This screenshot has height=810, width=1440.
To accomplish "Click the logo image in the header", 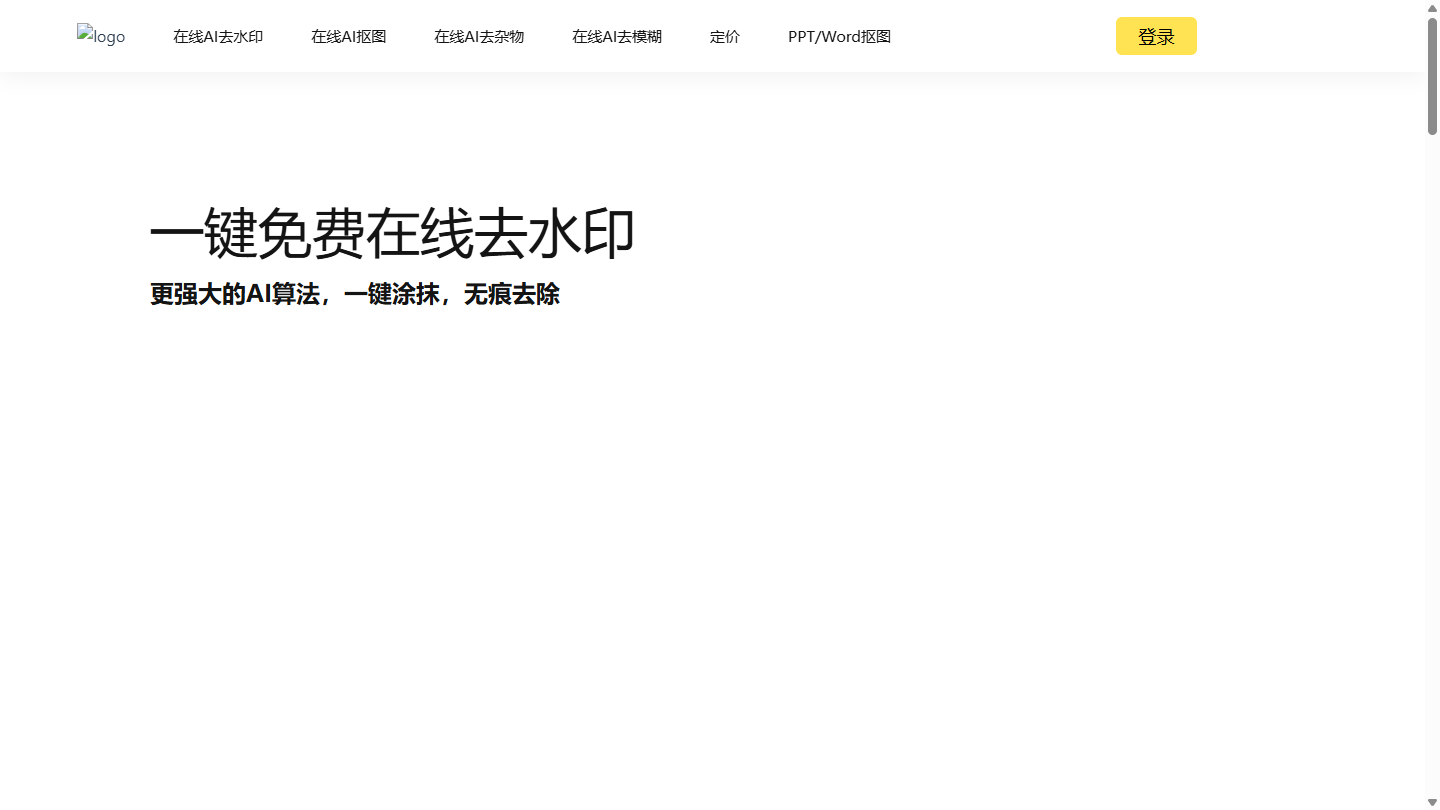I will click(101, 36).
